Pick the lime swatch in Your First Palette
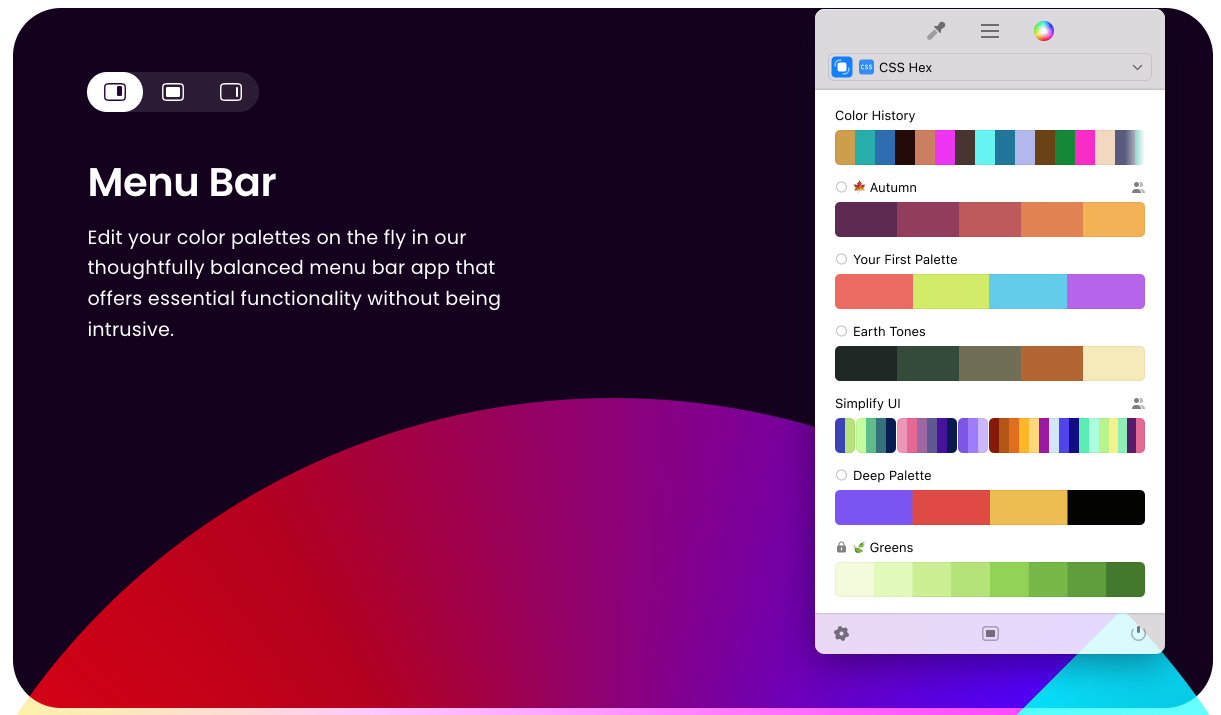 tap(951, 291)
